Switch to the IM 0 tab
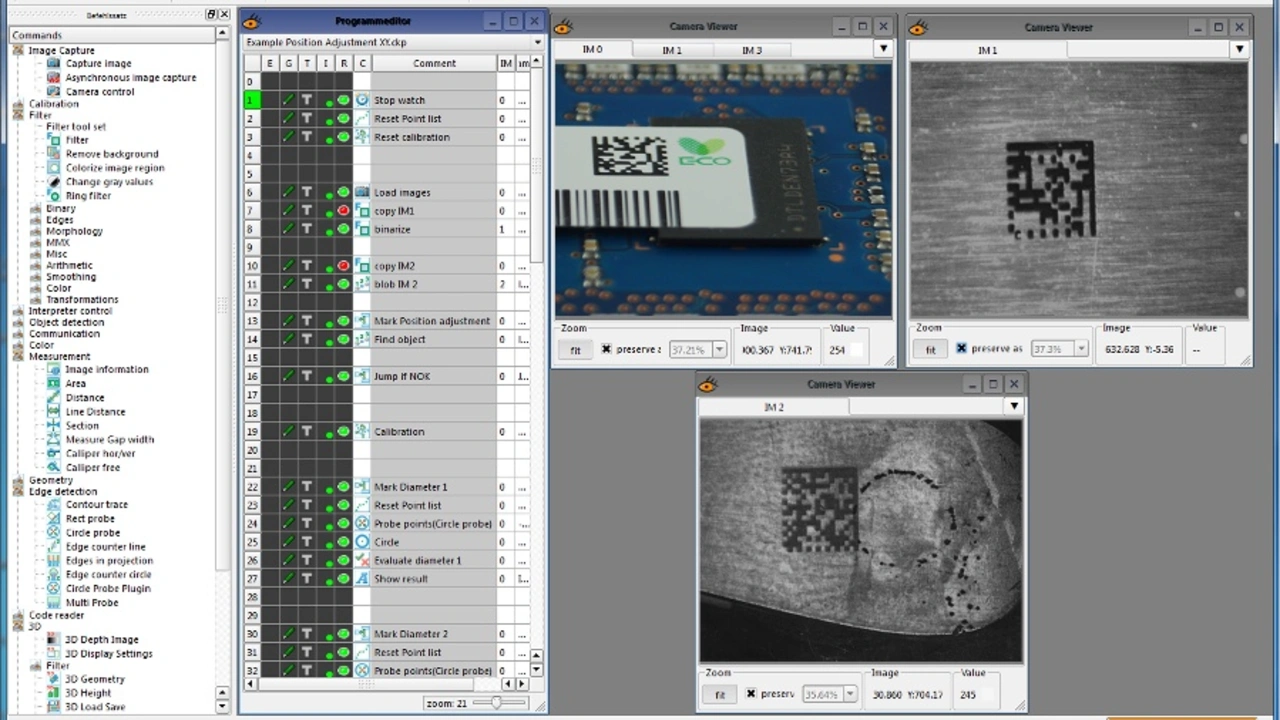The image size is (1280, 720). (x=593, y=49)
